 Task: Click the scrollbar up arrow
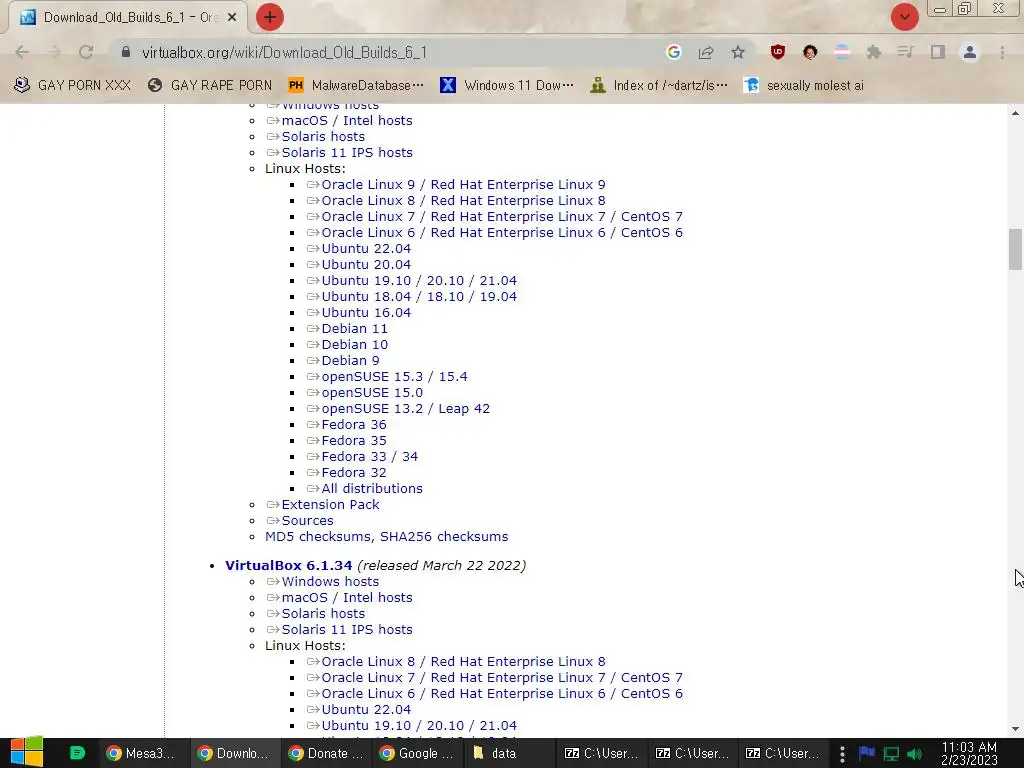point(1015,113)
